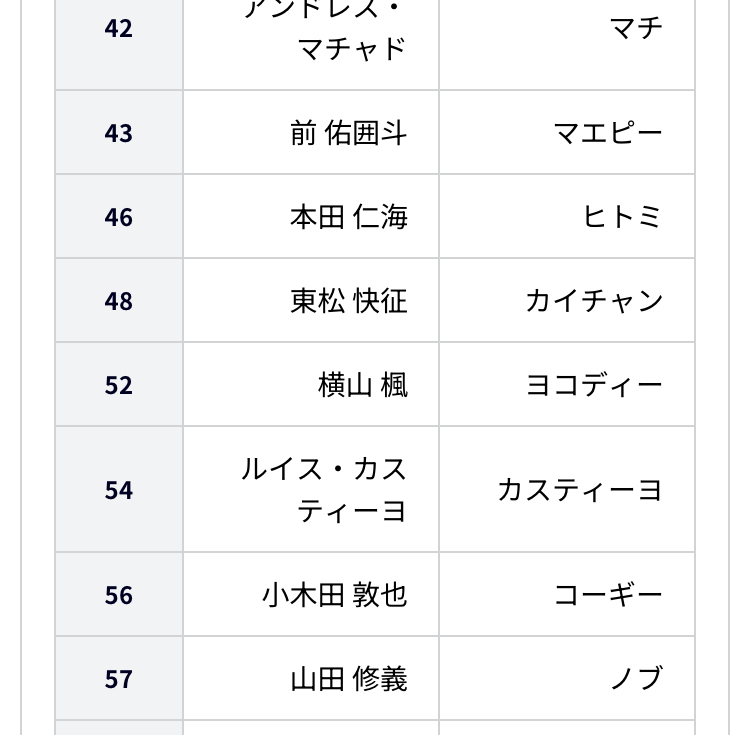
Task: Click jersey number 52
Action: [x=119, y=385]
